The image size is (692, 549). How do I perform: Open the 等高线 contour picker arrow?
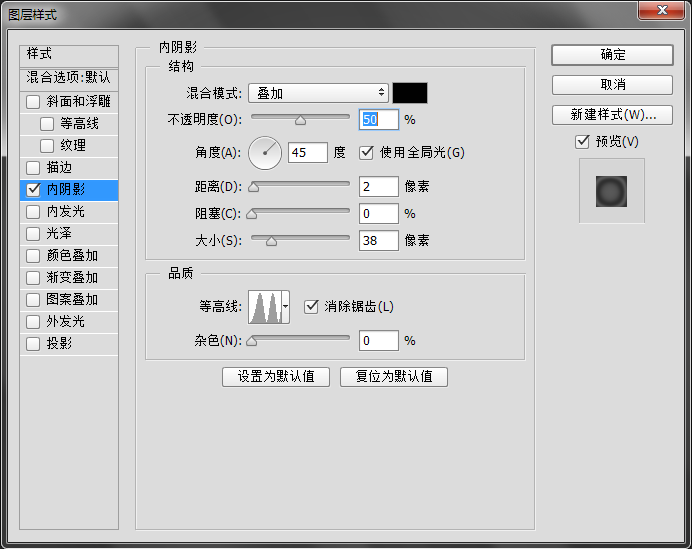click(286, 307)
